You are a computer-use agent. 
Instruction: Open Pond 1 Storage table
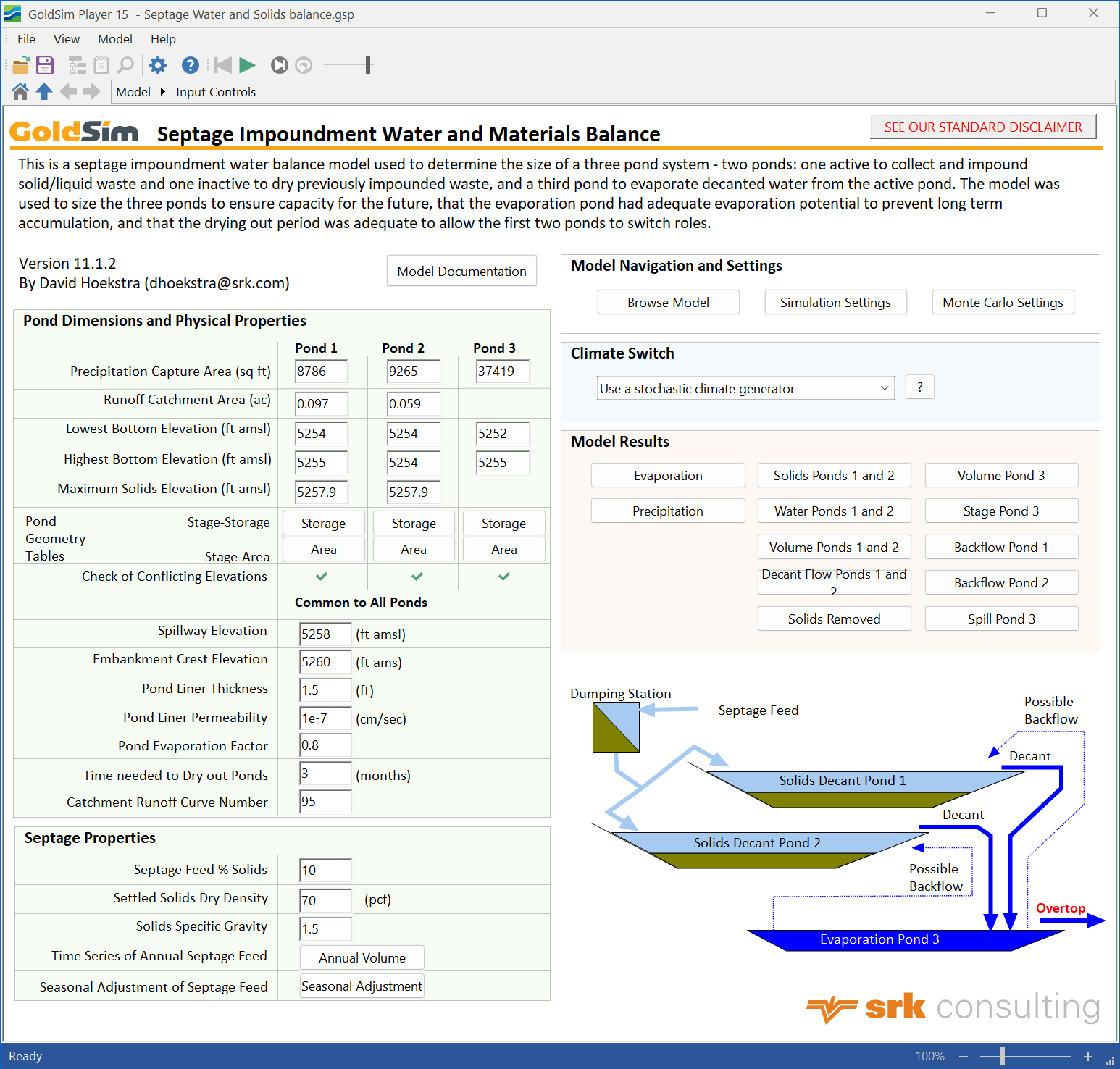click(323, 523)
